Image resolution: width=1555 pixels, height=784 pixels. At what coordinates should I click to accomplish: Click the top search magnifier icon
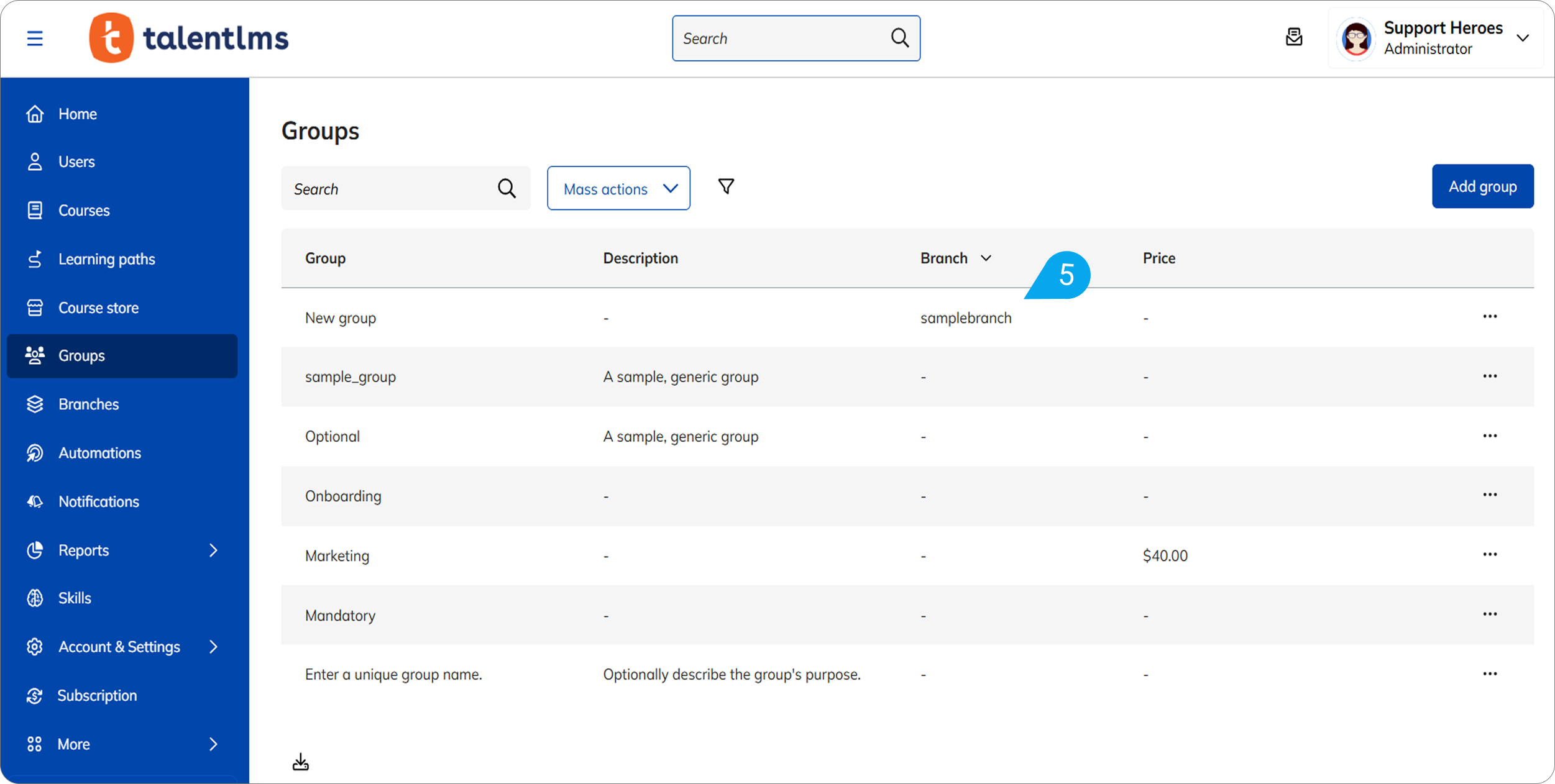coord(899,38)
